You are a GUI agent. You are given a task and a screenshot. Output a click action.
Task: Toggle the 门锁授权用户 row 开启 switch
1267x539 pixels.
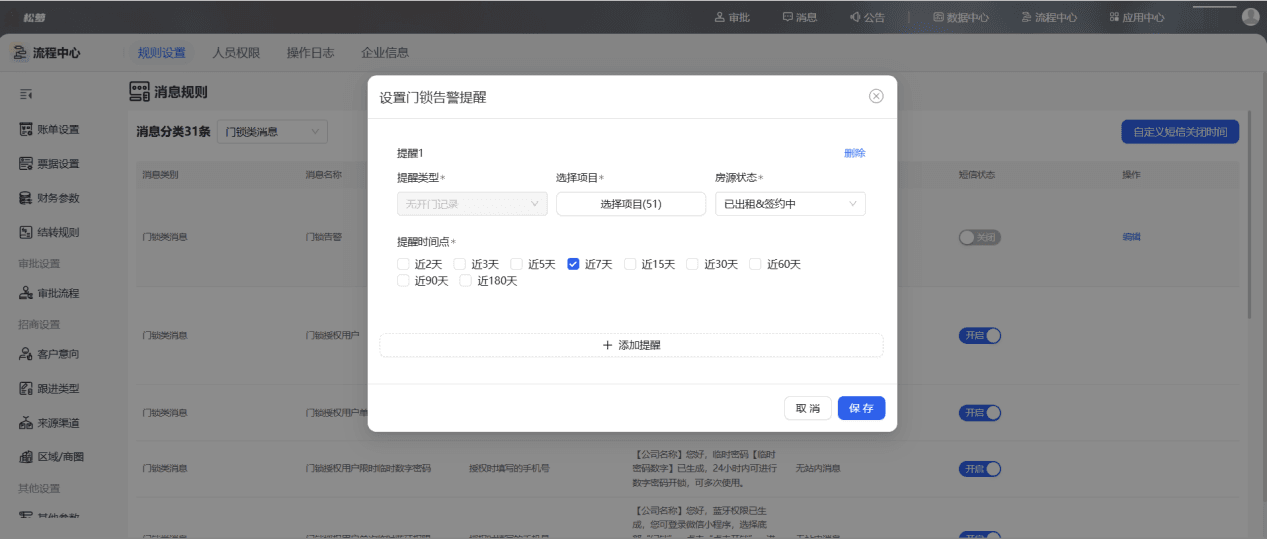[x=980, y=336]
